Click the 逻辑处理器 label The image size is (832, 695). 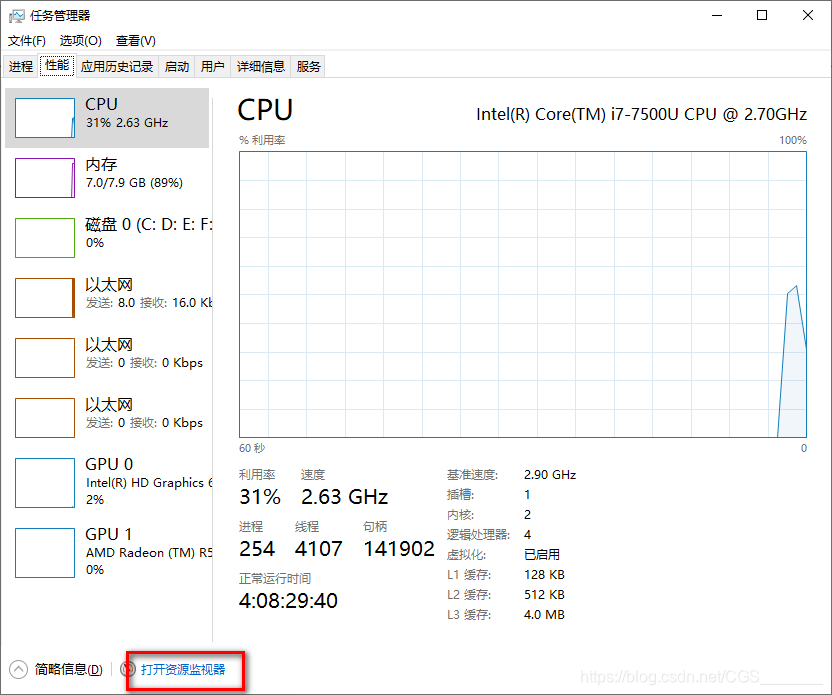click(x=478, y=534)
